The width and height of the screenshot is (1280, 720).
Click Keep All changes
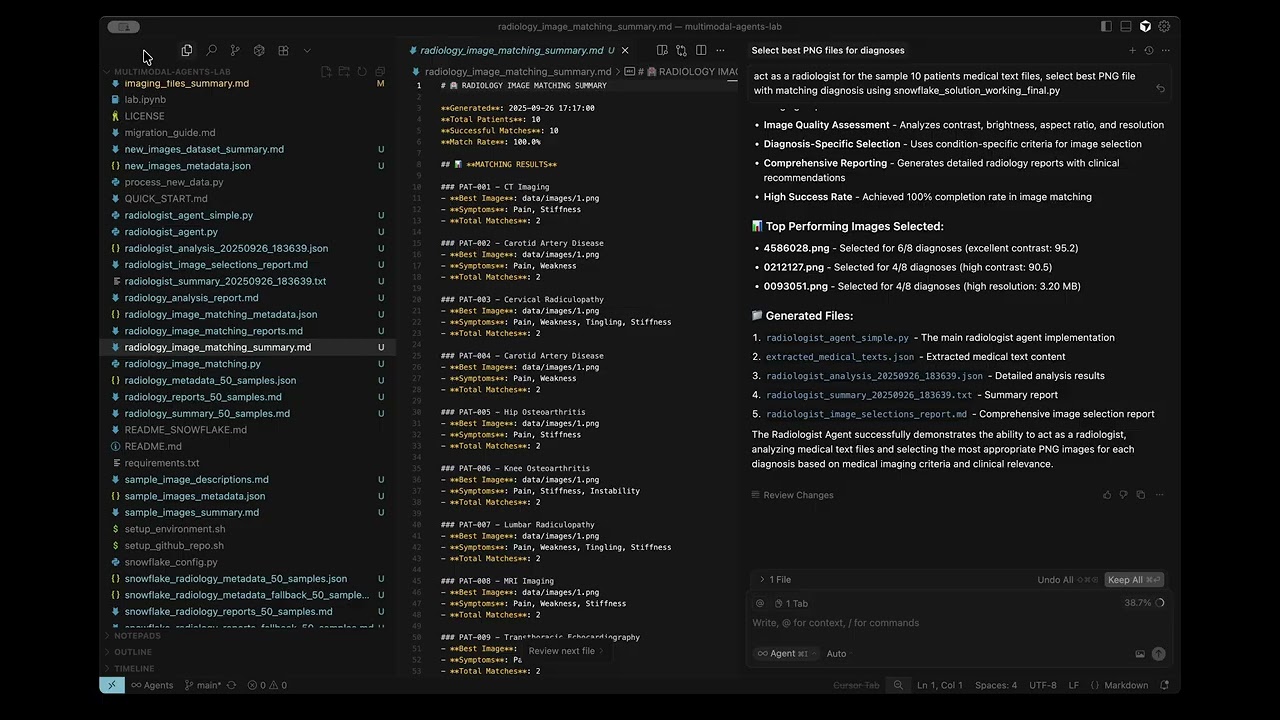(x=1134, y=580)
